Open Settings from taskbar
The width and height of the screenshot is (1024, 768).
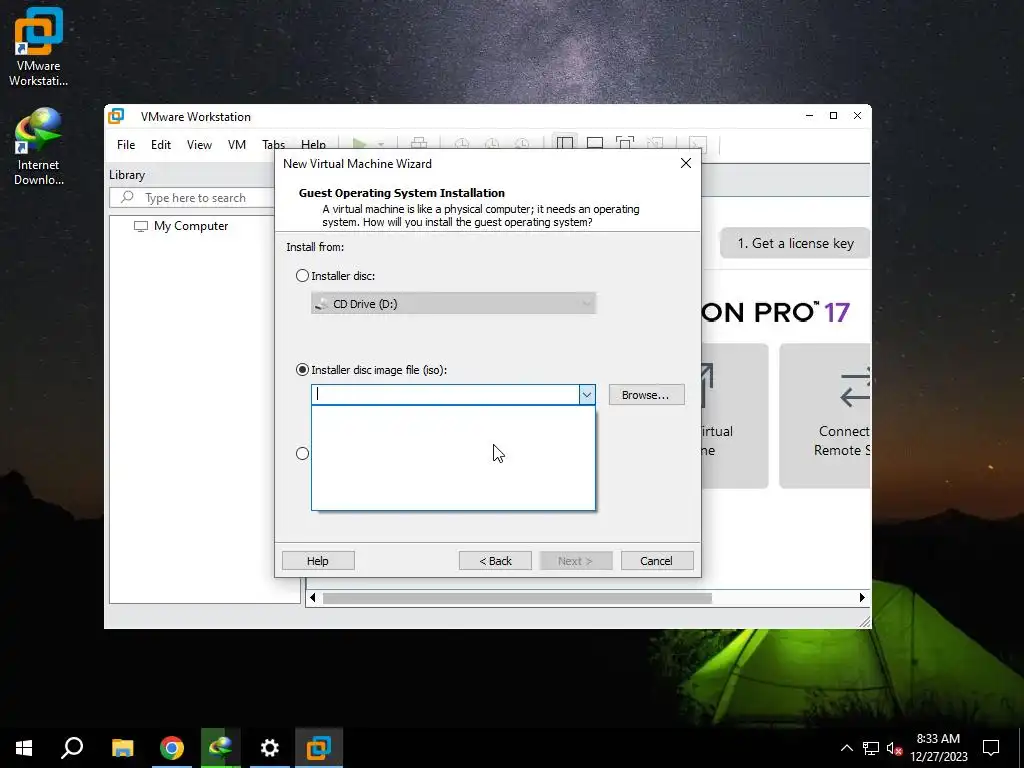click(270, 748)
